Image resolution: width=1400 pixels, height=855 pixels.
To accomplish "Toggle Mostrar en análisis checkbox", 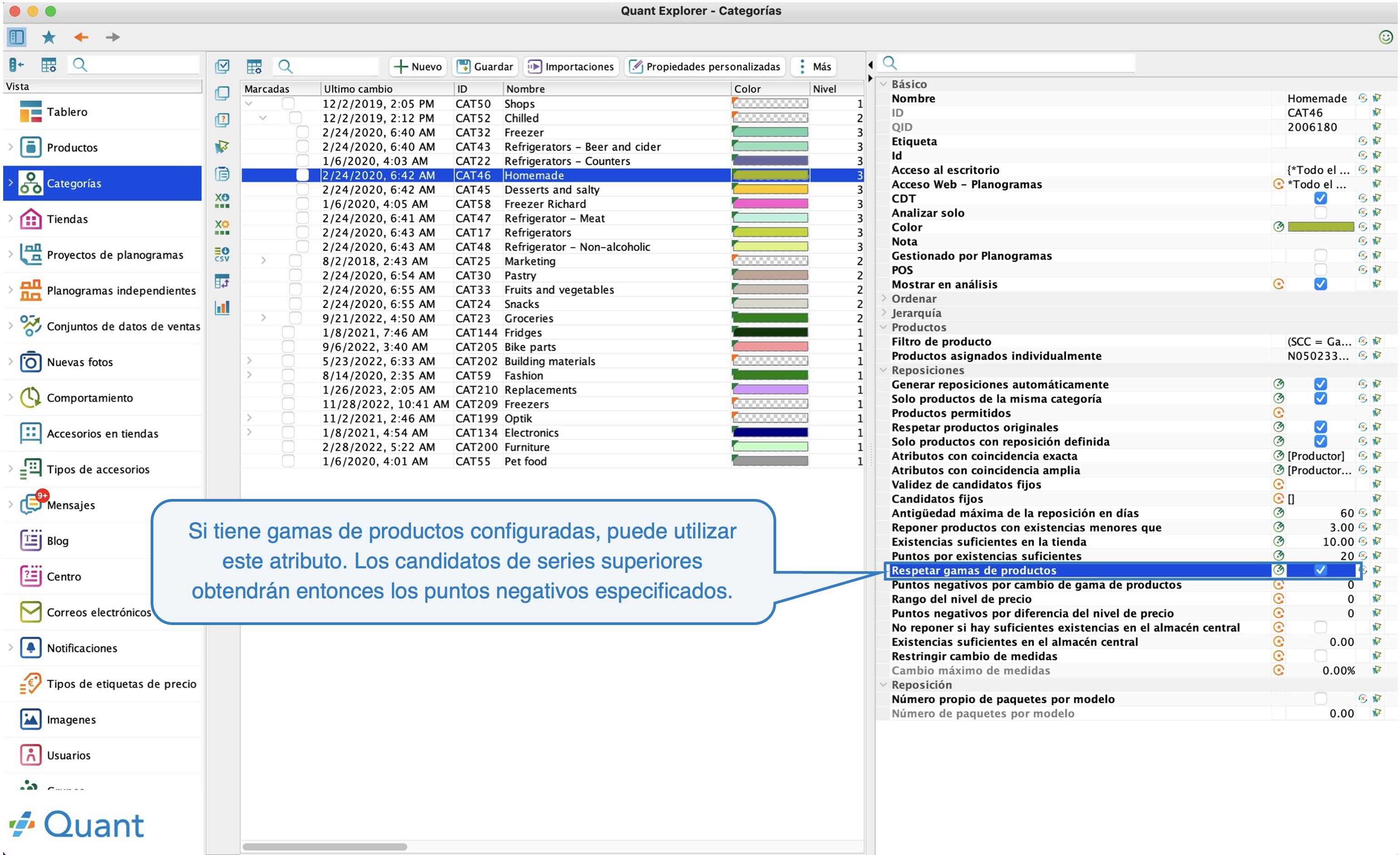I will point(1321,284).
